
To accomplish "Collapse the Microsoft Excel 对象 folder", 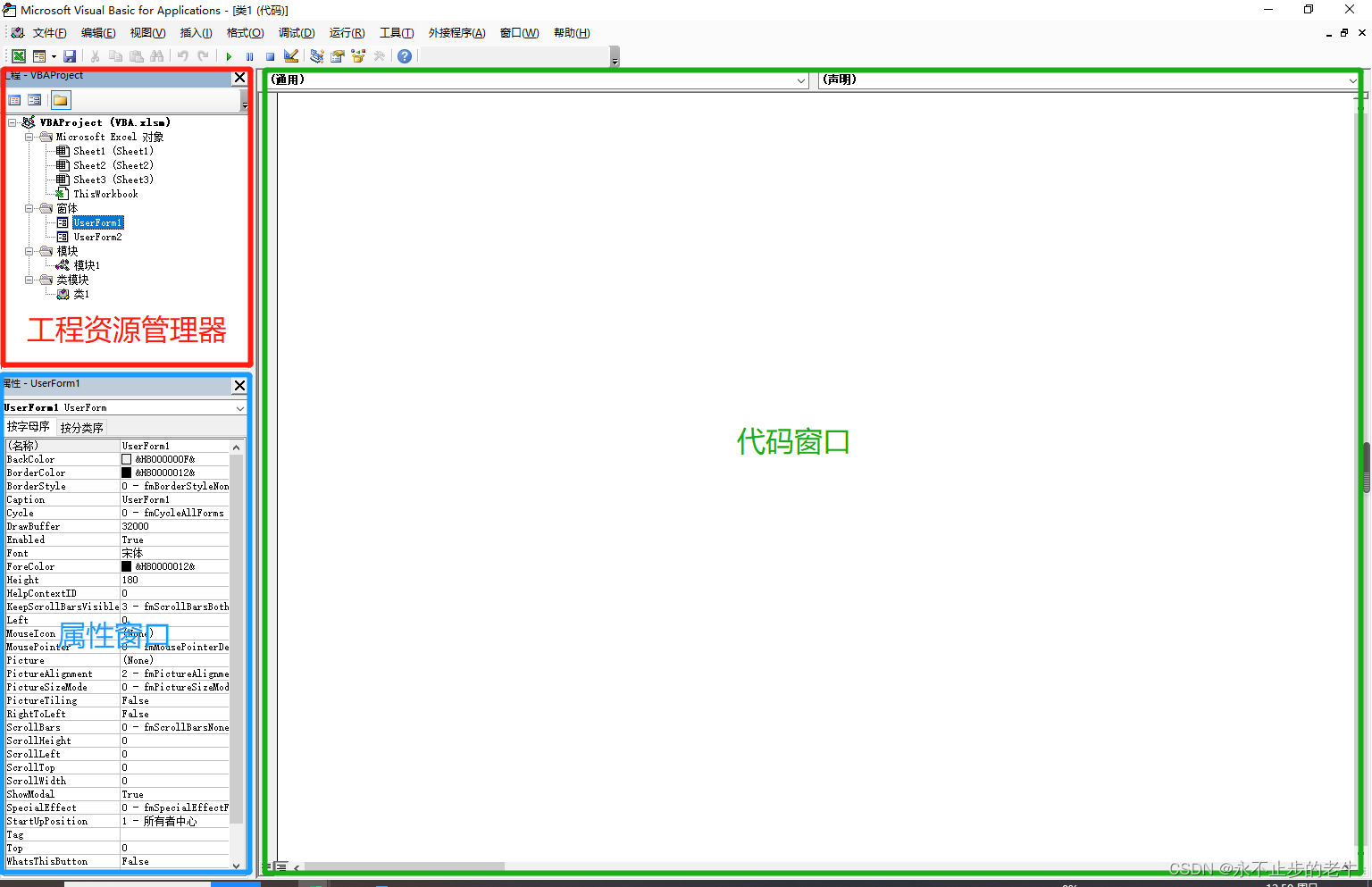I will 29,137.
